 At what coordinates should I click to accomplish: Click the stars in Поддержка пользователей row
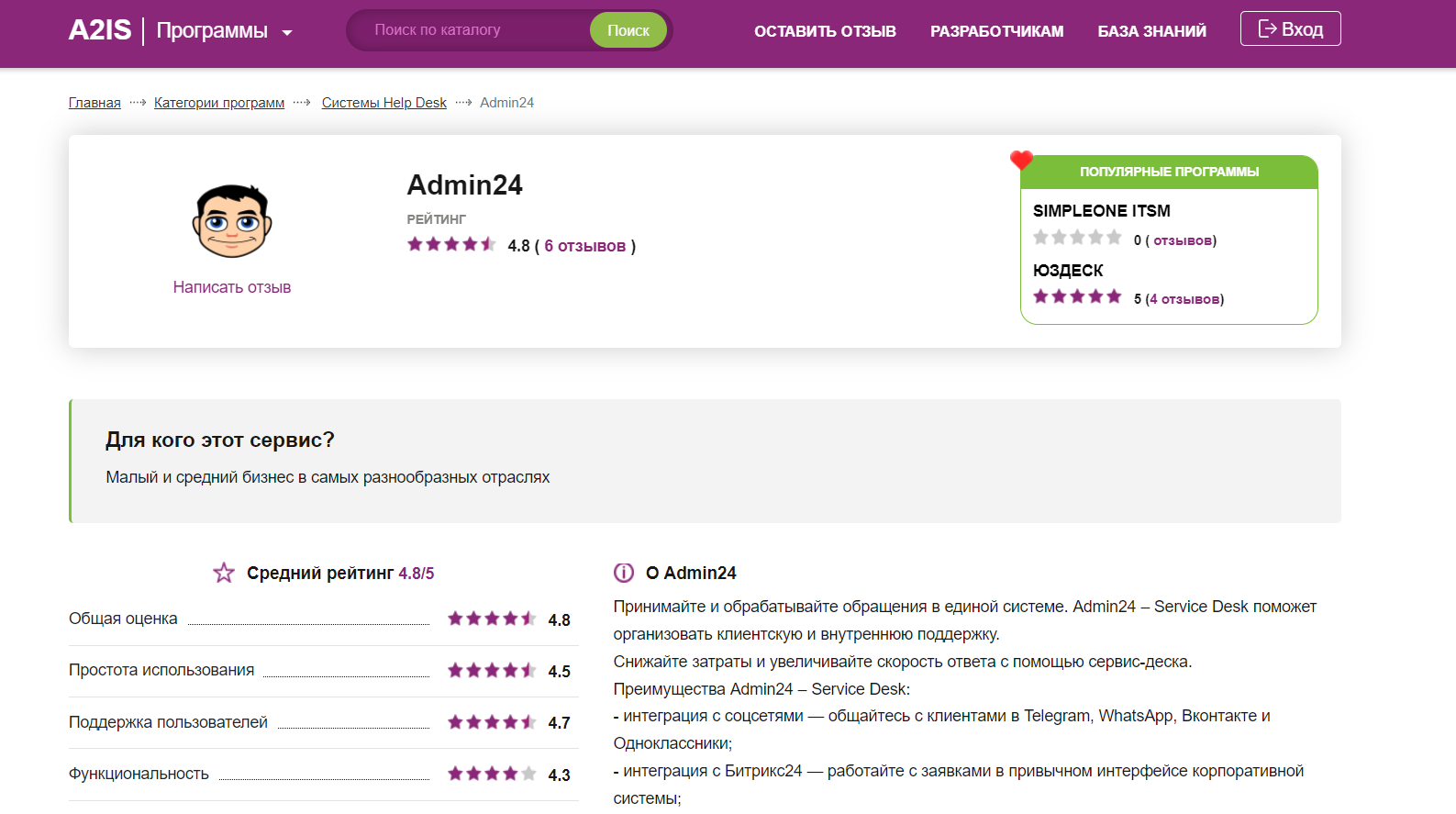(x=492, y=722)
